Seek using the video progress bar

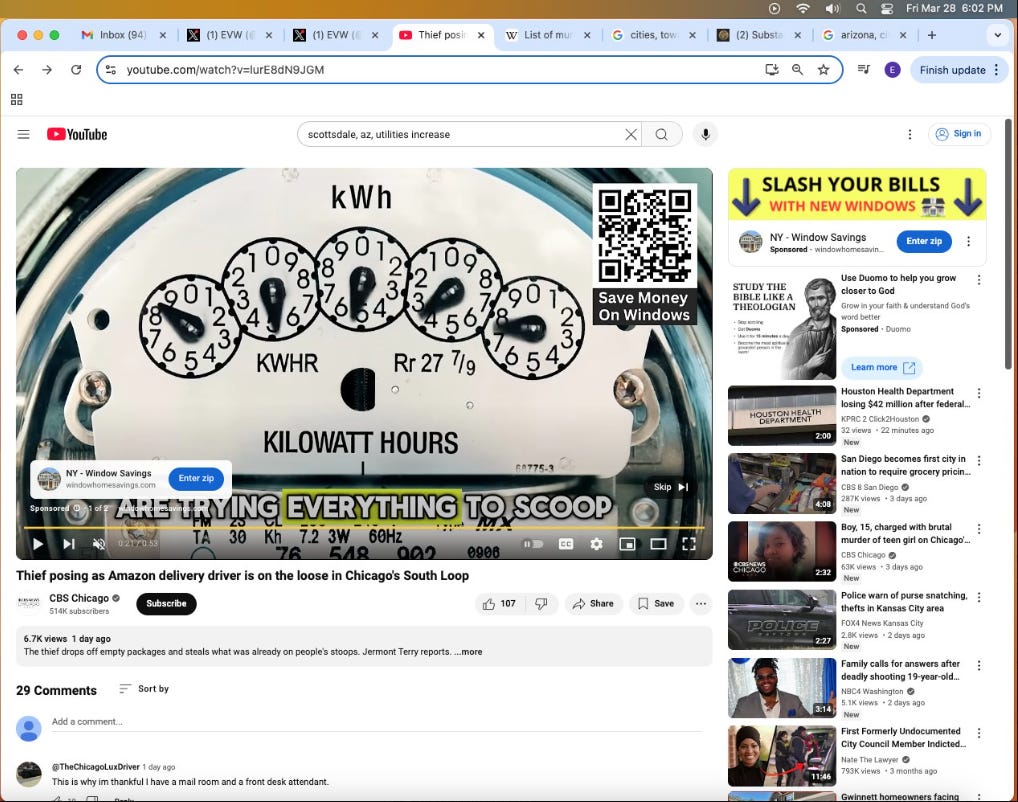(364, 527)
